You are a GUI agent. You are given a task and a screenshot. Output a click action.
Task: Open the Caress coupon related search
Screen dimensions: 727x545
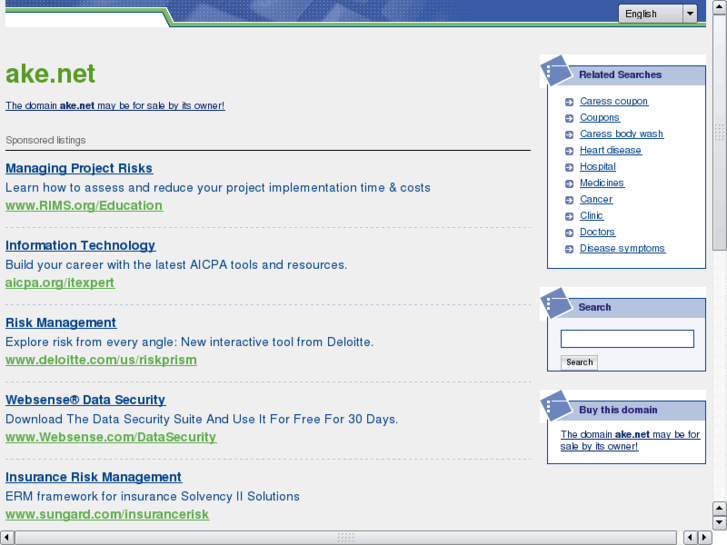(x=614, y=101)
